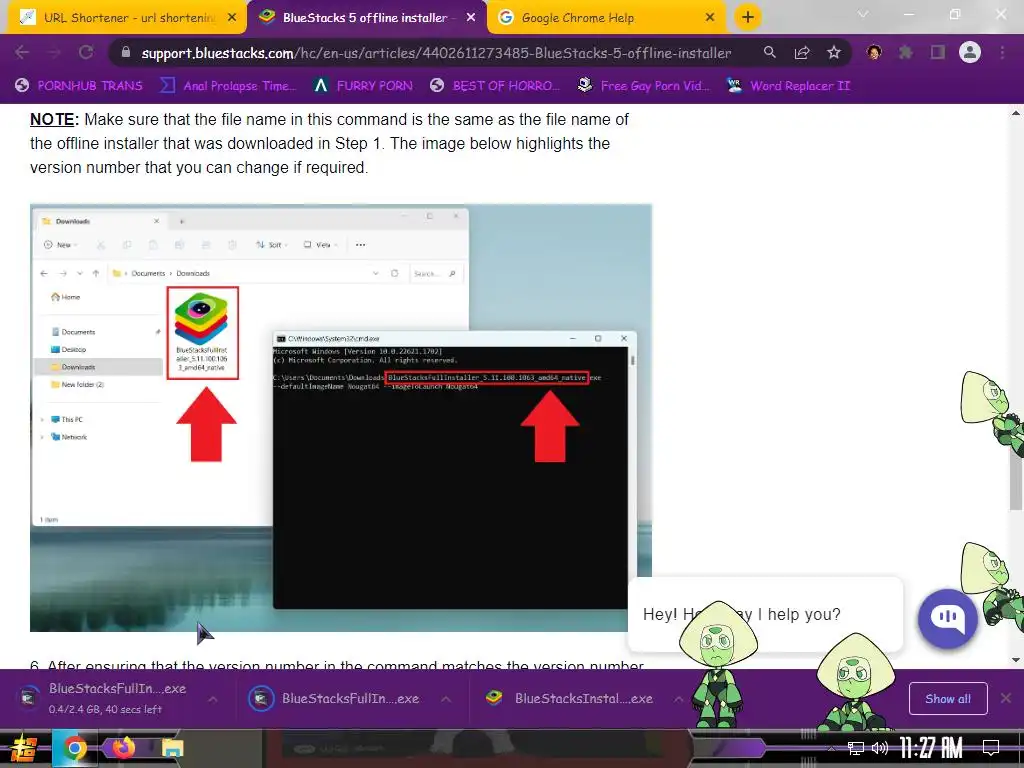Click the underlined NOTE text
The height and width of the screenshot is (768, 1024).
(54, 120)
